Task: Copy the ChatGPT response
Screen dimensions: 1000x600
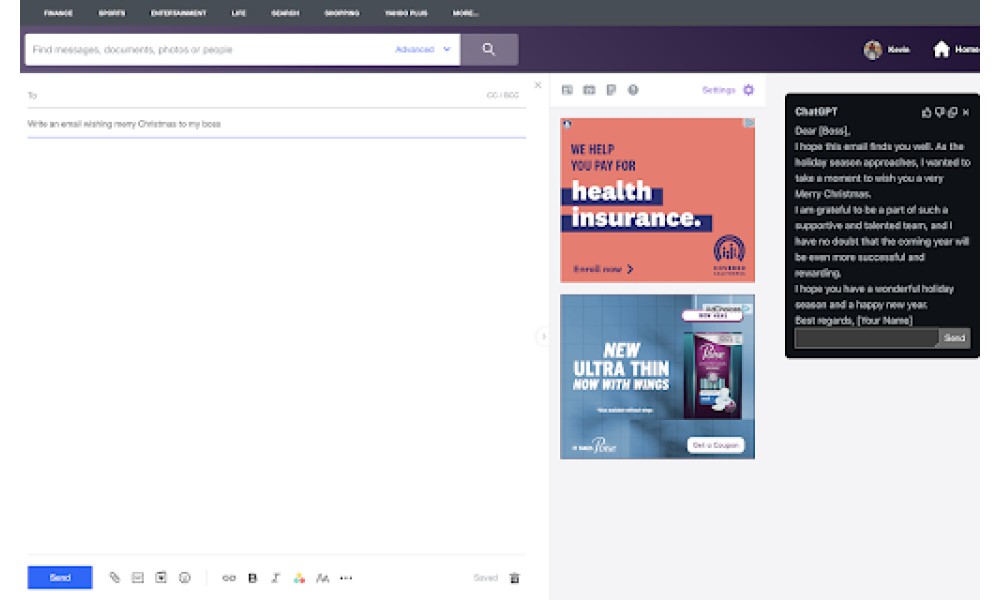Action: [x=953, y=112]
